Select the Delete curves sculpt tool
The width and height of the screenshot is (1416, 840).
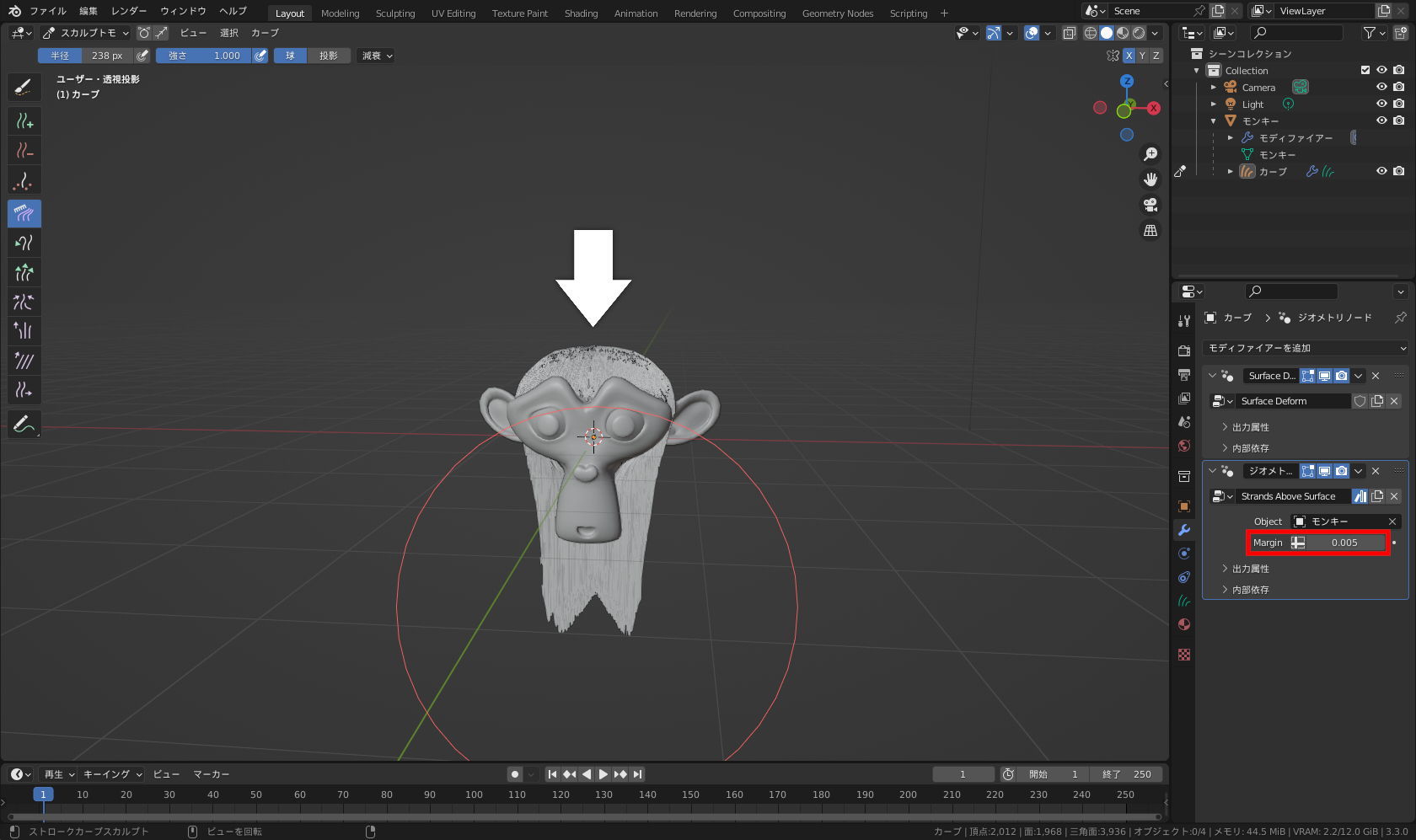pos(24,151)
